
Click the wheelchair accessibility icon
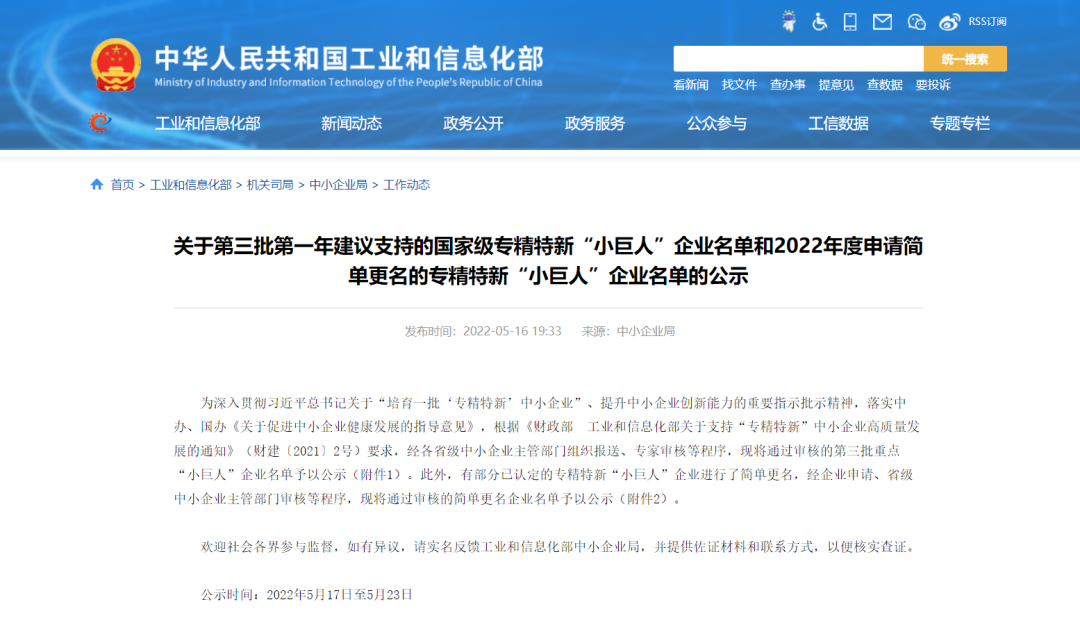tap(819, 21)
